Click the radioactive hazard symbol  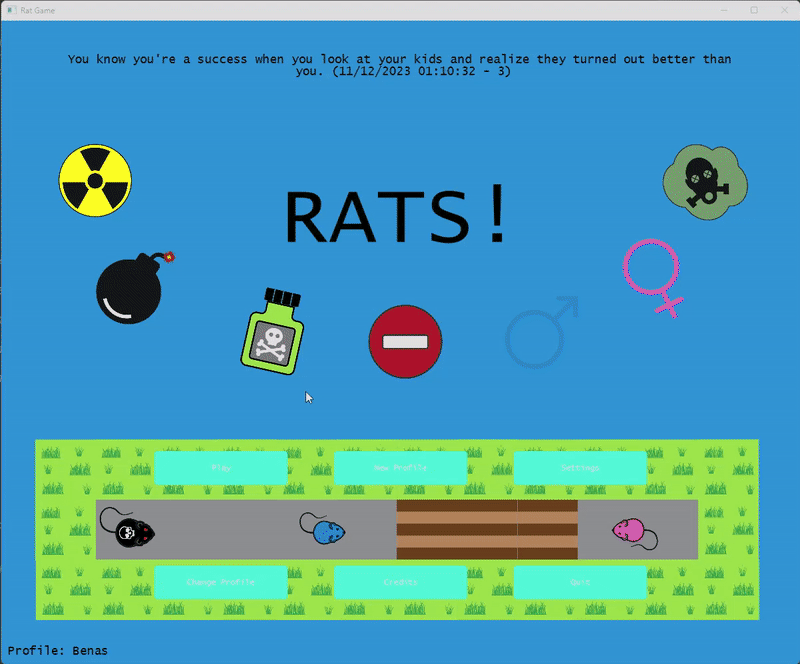pos(95,178)
